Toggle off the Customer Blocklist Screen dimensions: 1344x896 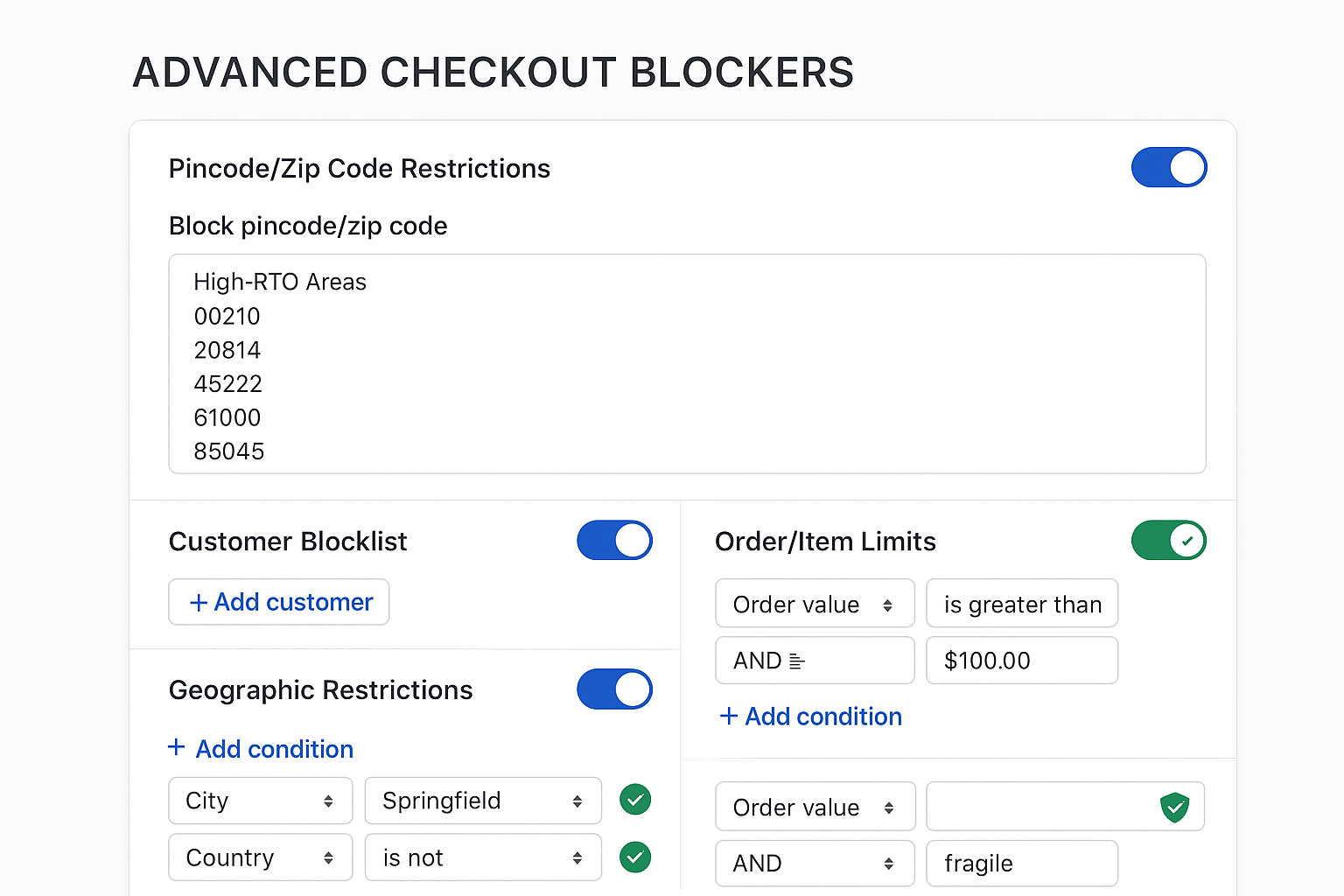click(x=615, y=541)
